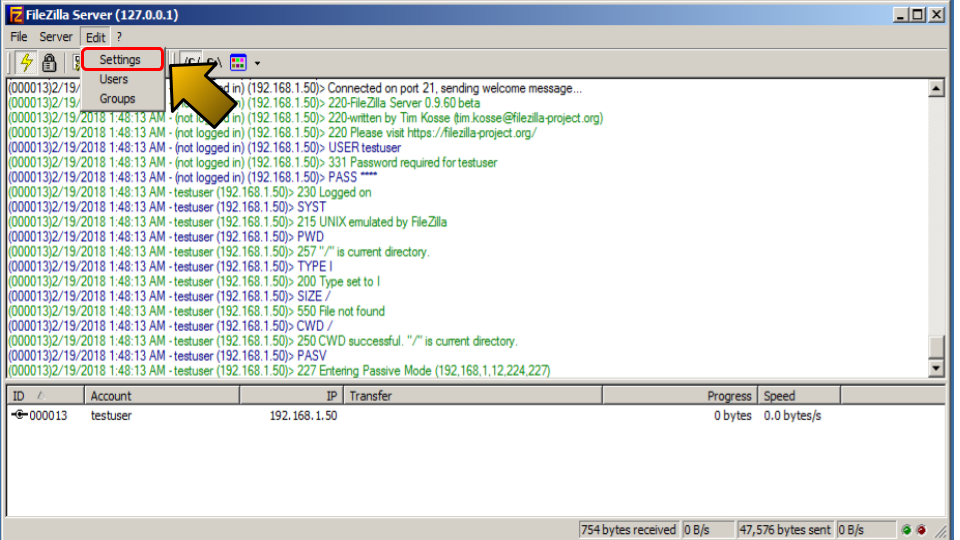960x540 pixels.
Task: Sort connections by Account column header
Action: tap(162, 396)
